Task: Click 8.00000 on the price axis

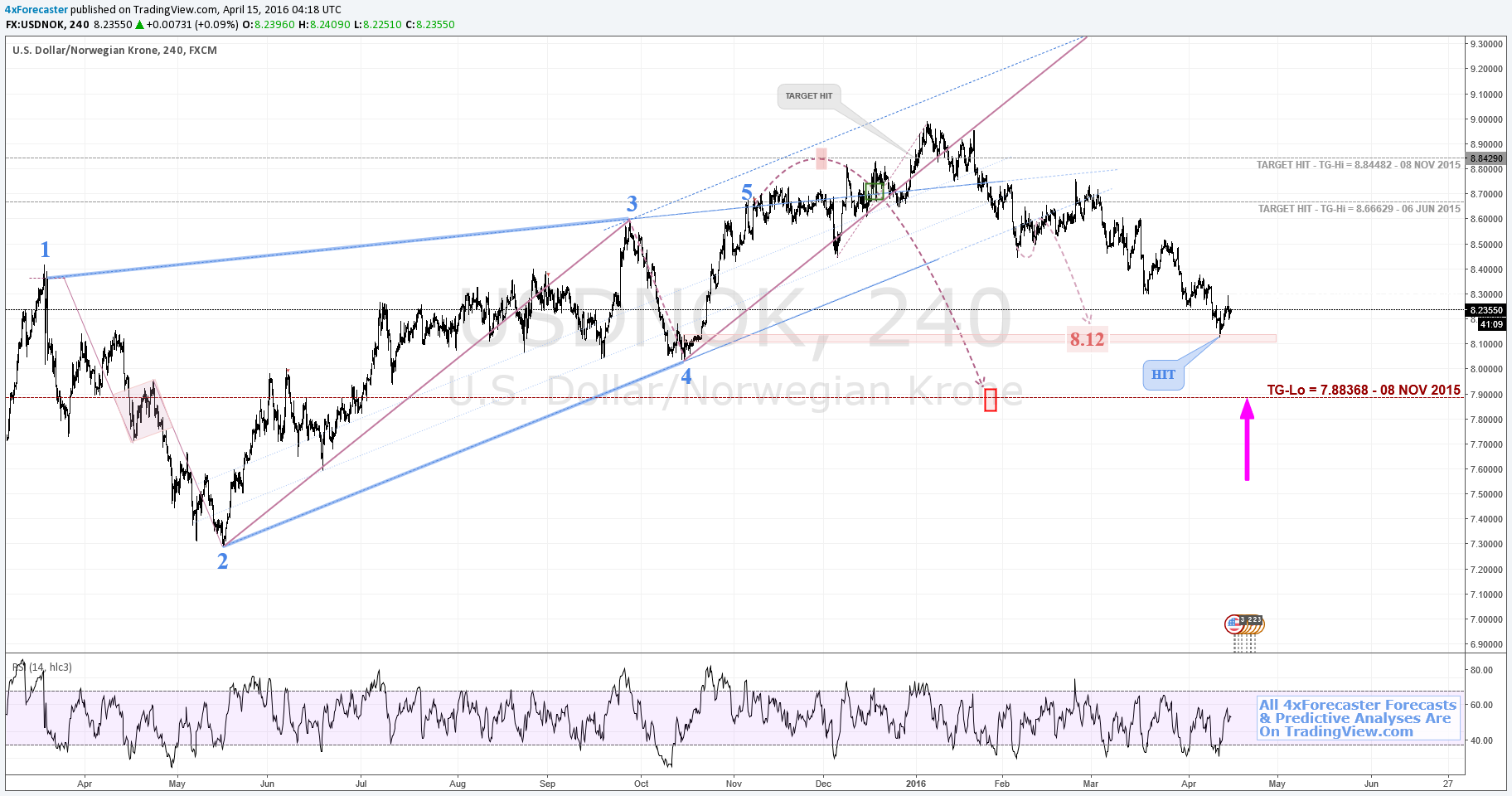Action: (x=1485, y=369)
